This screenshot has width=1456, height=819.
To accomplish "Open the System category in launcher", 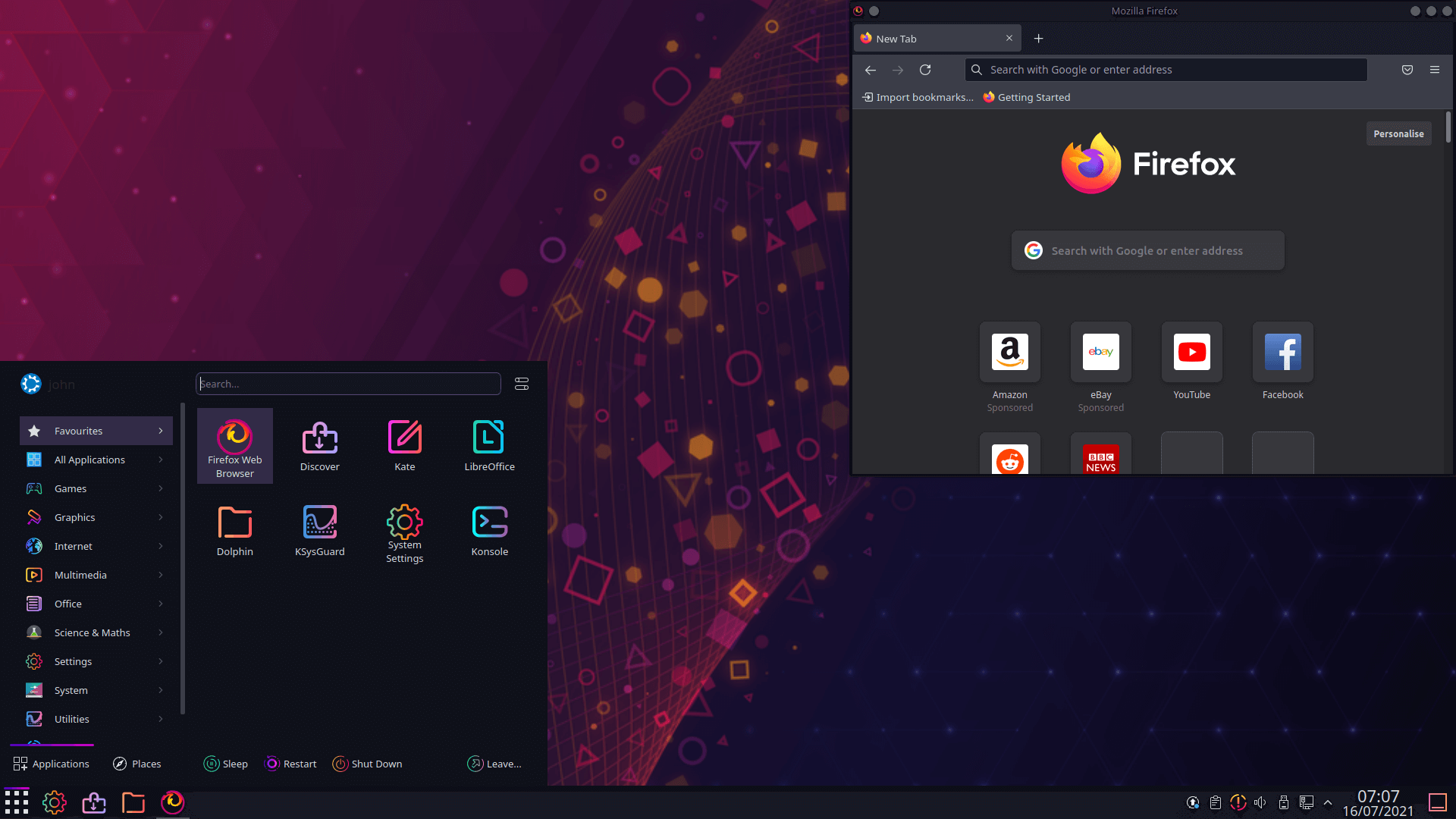I will coord(96,690).
